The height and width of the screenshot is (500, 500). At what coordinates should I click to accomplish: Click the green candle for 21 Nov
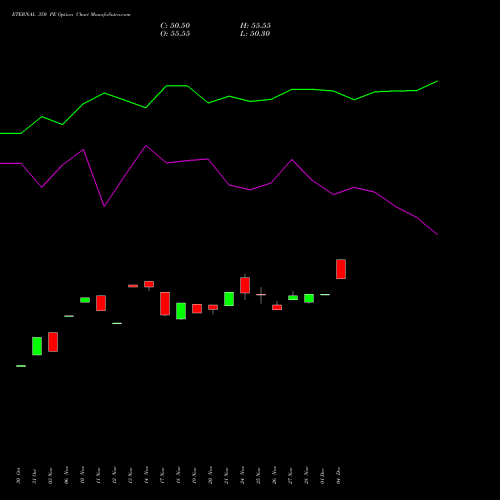click(x=229, y=299)
